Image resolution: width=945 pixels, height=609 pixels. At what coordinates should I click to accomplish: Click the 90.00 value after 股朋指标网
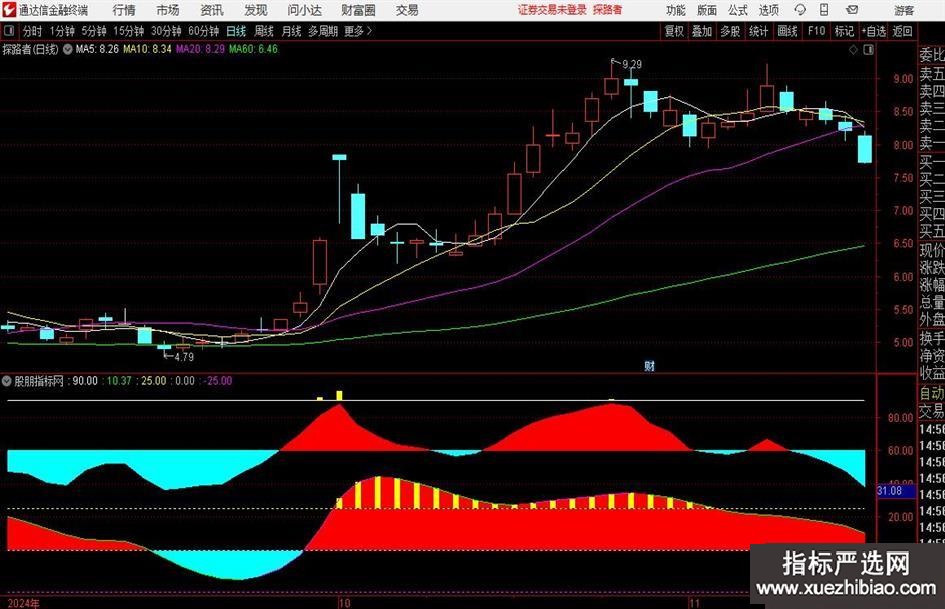tap(85, 381)
